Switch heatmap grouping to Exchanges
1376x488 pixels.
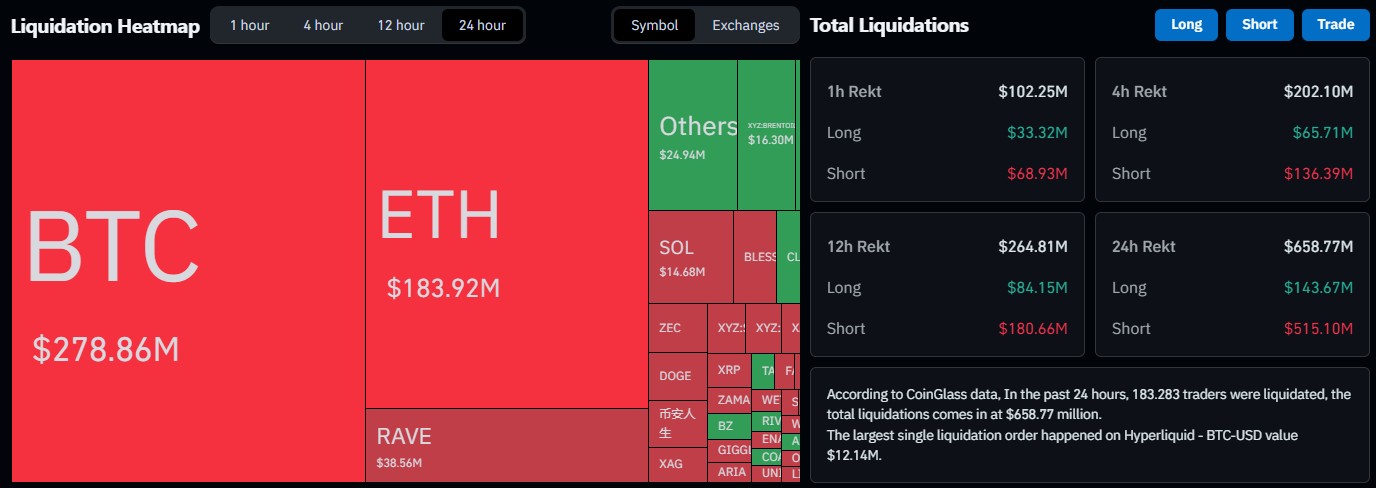(745, 25)
